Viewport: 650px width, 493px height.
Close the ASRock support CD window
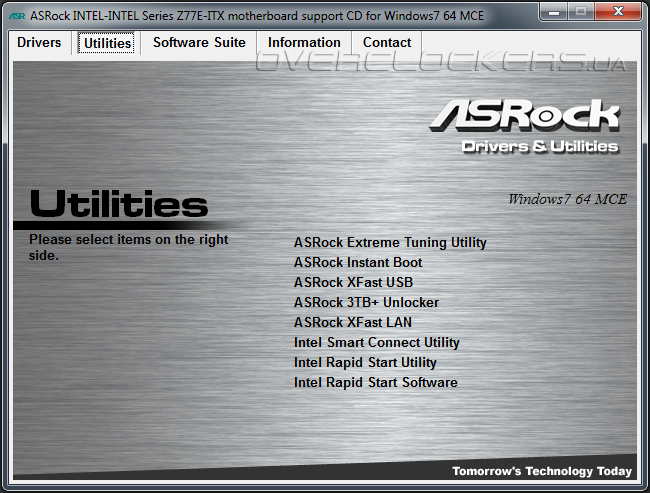pyautogui.click(x=618, y=11)
